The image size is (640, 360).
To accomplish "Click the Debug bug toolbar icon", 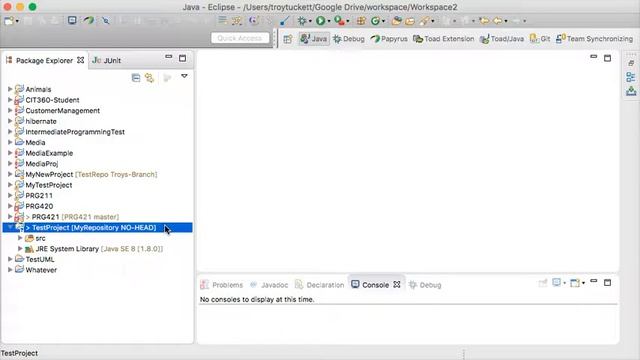I will pos(302,20).
